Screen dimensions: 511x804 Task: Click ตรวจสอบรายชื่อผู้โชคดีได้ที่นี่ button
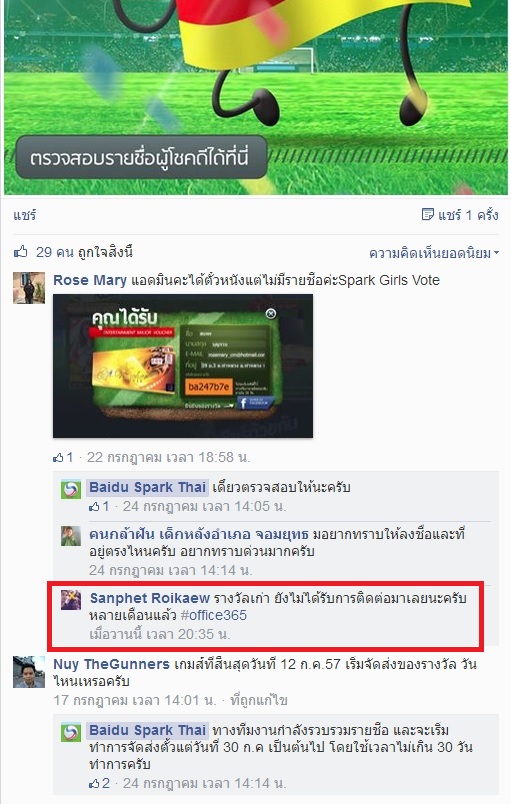[141, 157]
